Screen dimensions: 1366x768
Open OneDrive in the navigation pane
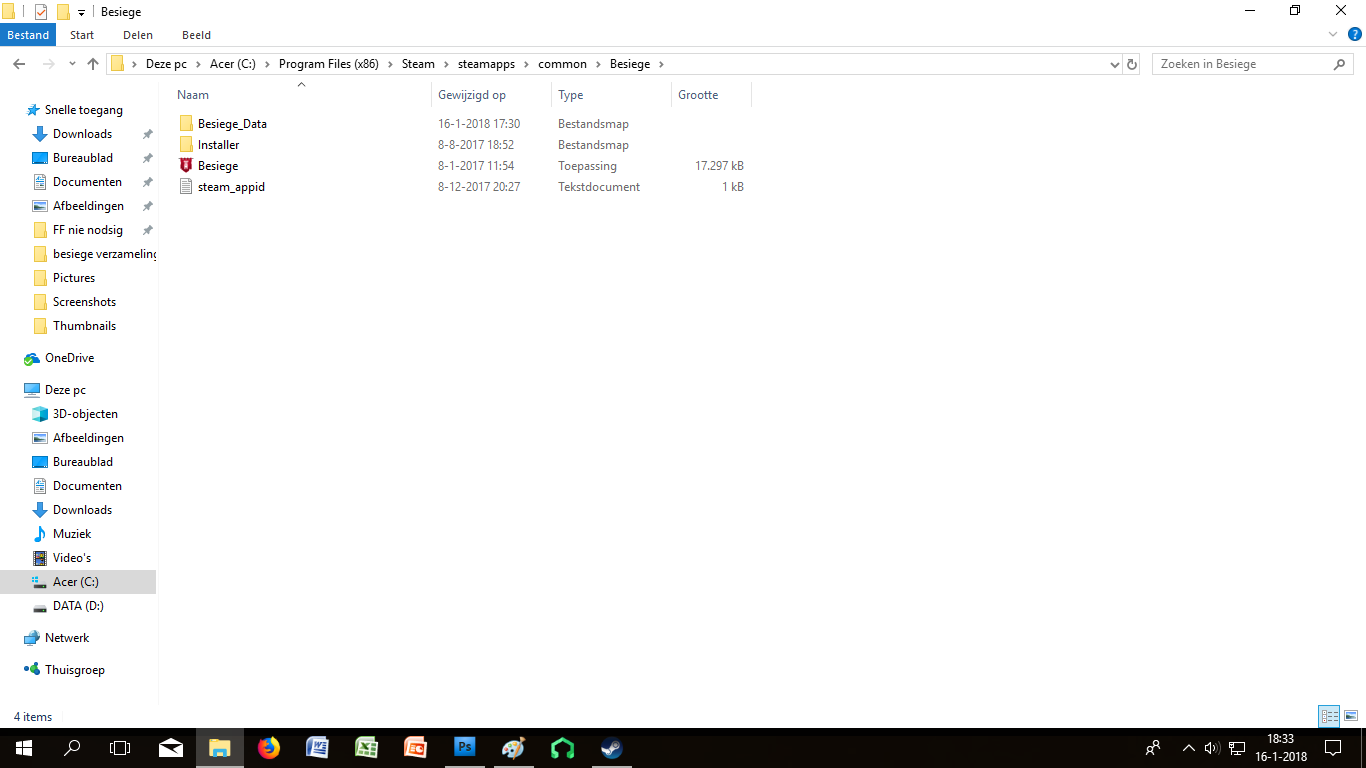pyautogui.click(x=69, y=358)
